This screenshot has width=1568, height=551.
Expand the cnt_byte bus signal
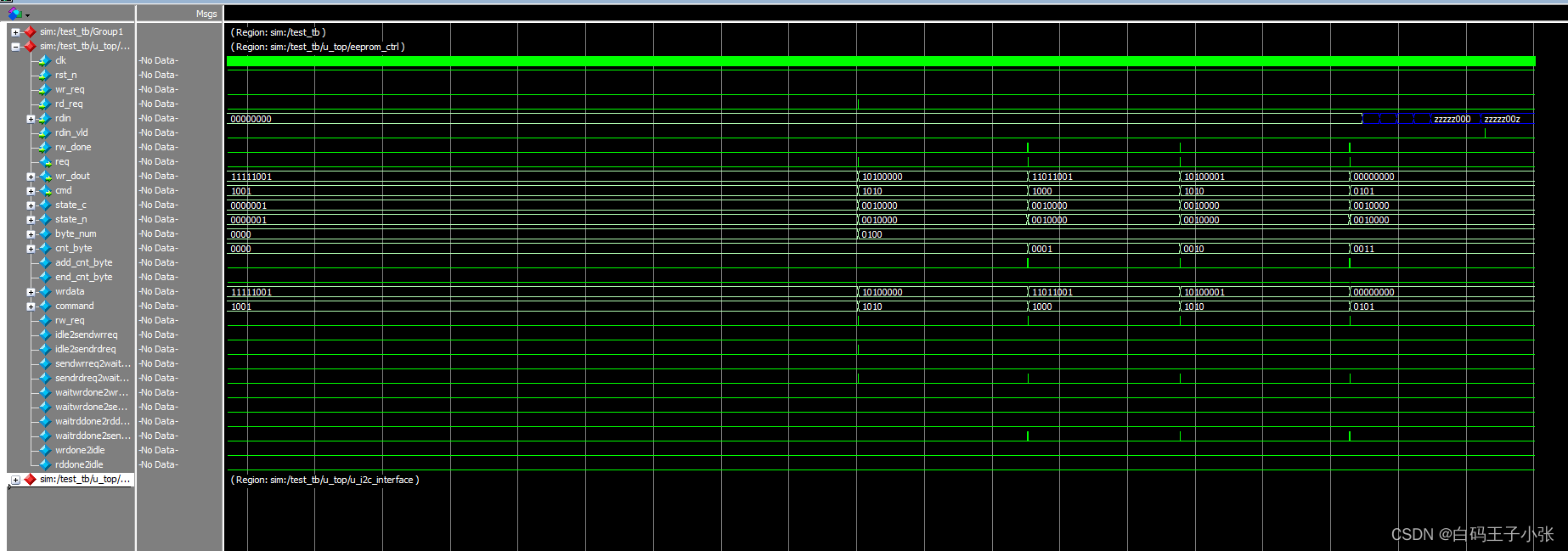tap(31, 249)
